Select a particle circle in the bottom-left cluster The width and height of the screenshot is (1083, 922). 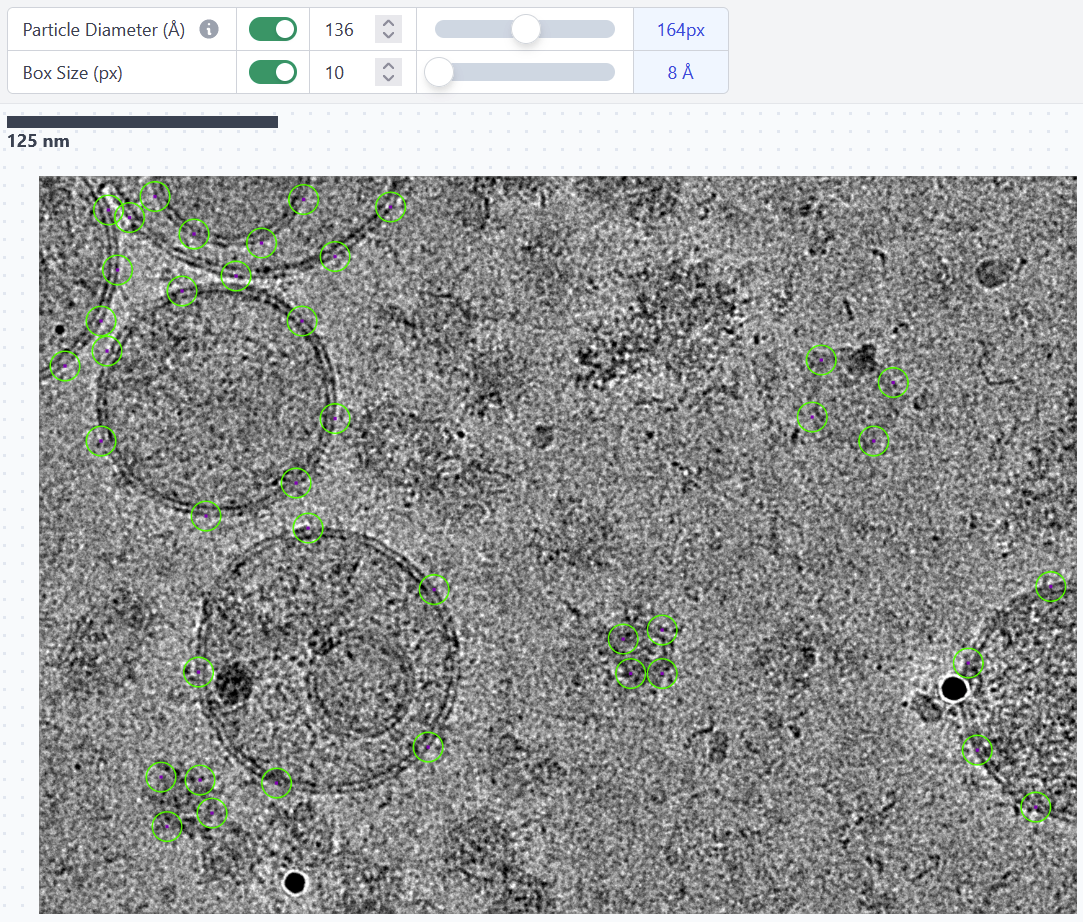coord(161,777)
